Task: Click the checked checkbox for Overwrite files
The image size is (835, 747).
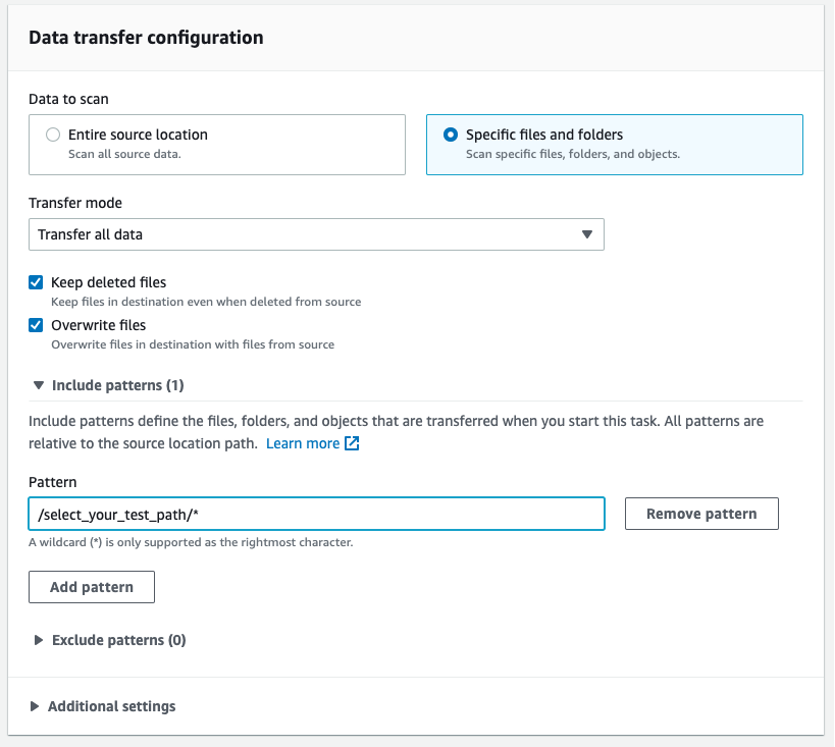Action: 36,325
